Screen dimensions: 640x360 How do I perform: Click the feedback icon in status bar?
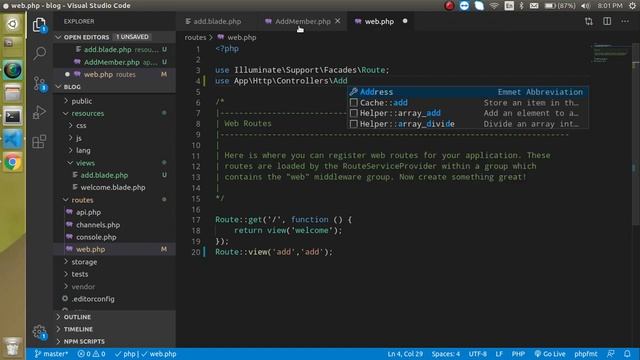pyautogui.click(x=611, y=354)
